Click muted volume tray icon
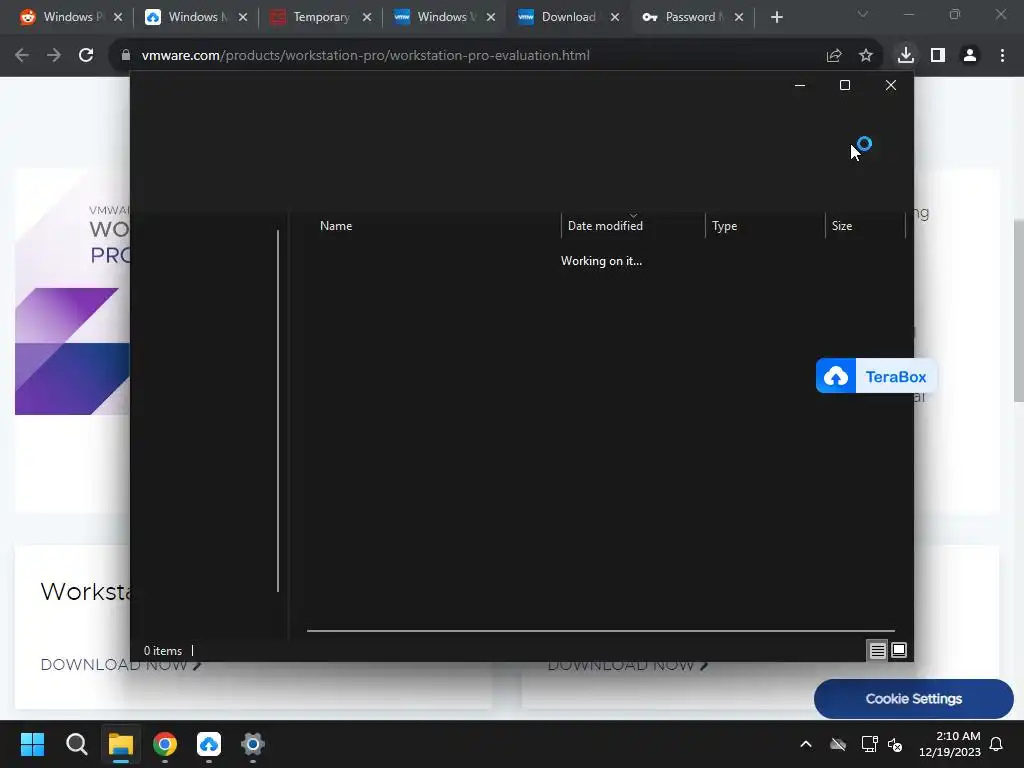The height and width of the screenshot is (768, 1024). coord(895,744)
